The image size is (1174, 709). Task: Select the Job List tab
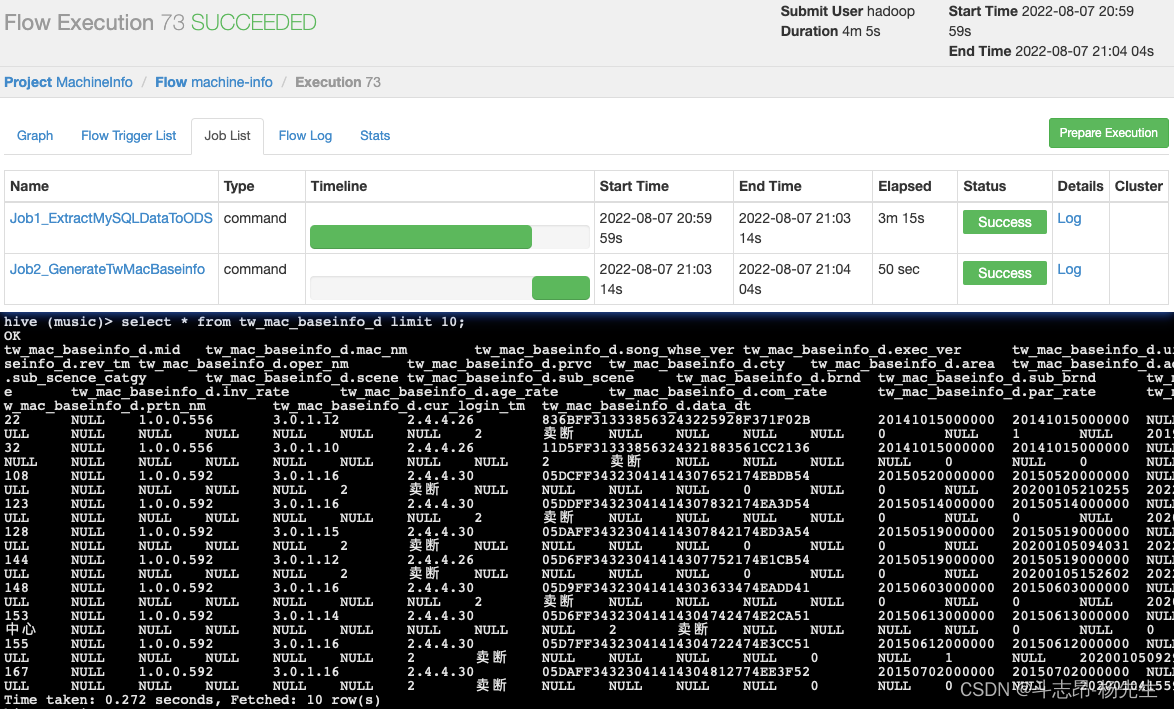tap(228, 136)
